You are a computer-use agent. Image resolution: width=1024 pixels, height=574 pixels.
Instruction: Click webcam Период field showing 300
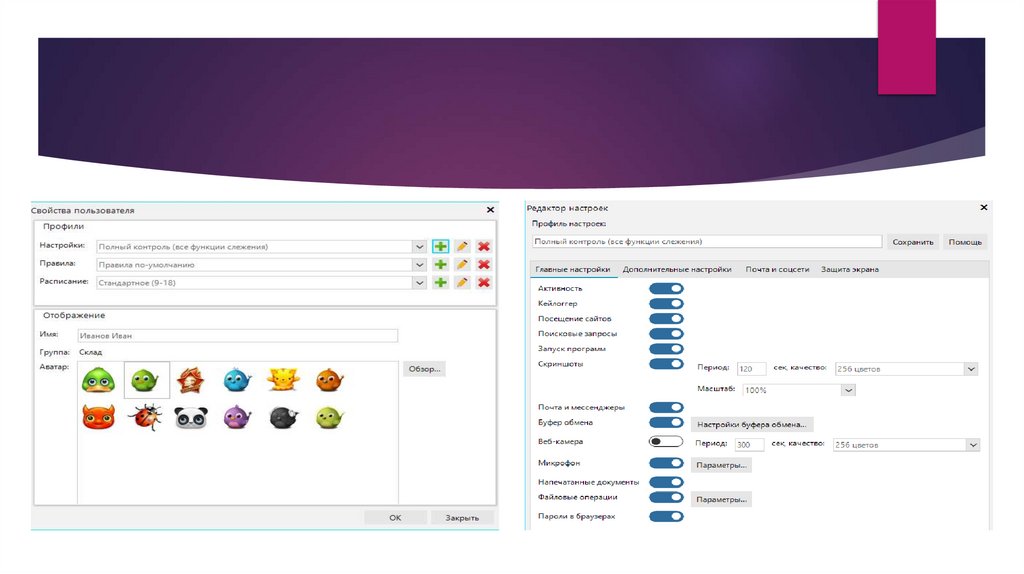pyautogui.click(x=749, y=445)
